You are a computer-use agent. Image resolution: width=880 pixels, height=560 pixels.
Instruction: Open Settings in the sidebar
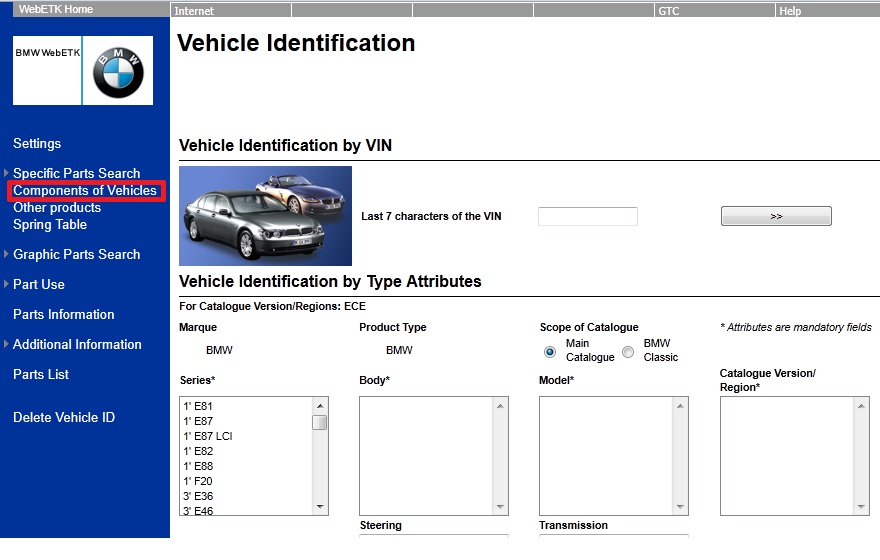37,144
